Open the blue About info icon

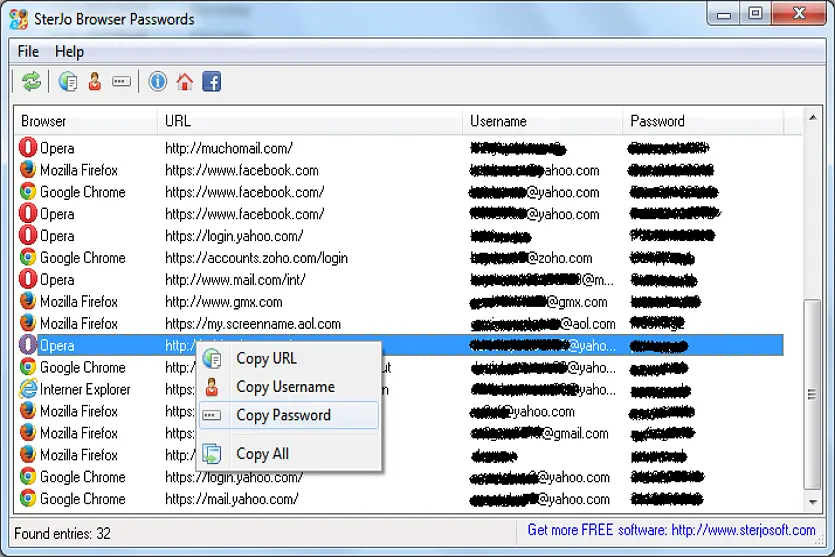pos(158,81)
